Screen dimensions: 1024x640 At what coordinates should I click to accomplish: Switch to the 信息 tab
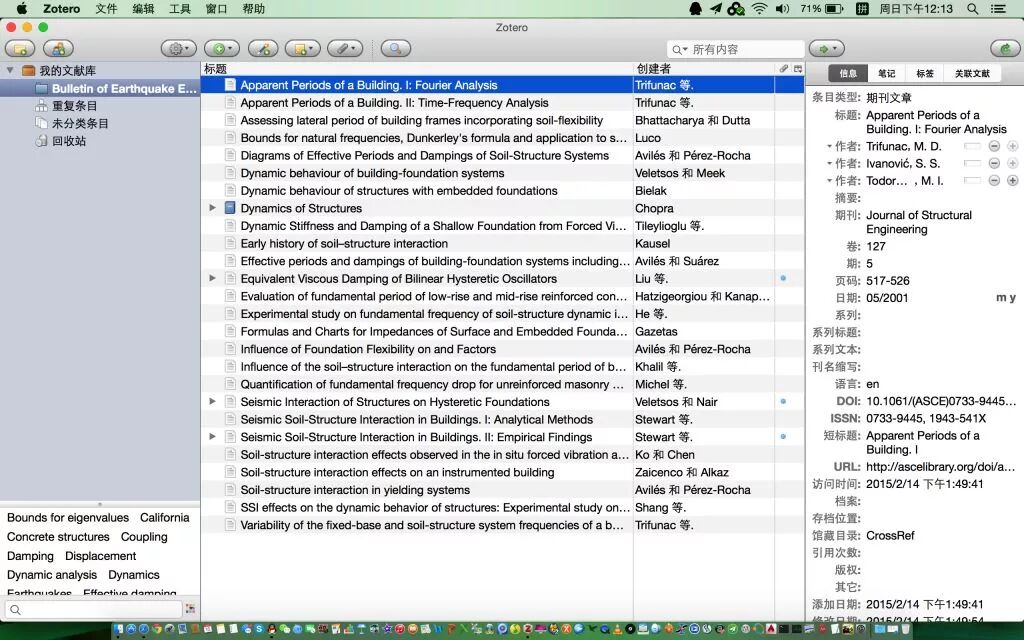point(848,73)
